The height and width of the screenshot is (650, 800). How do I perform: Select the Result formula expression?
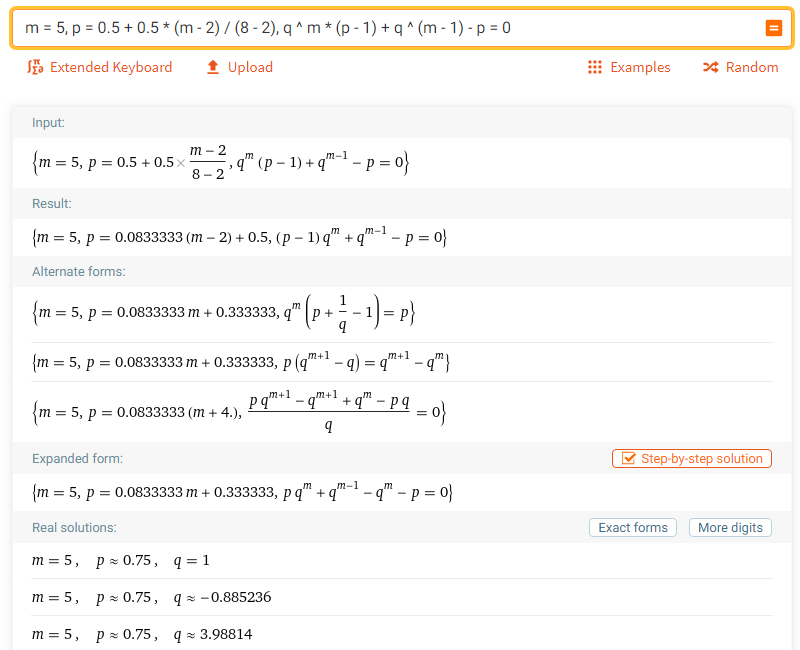pyautogui.click(x=239, y=237)
